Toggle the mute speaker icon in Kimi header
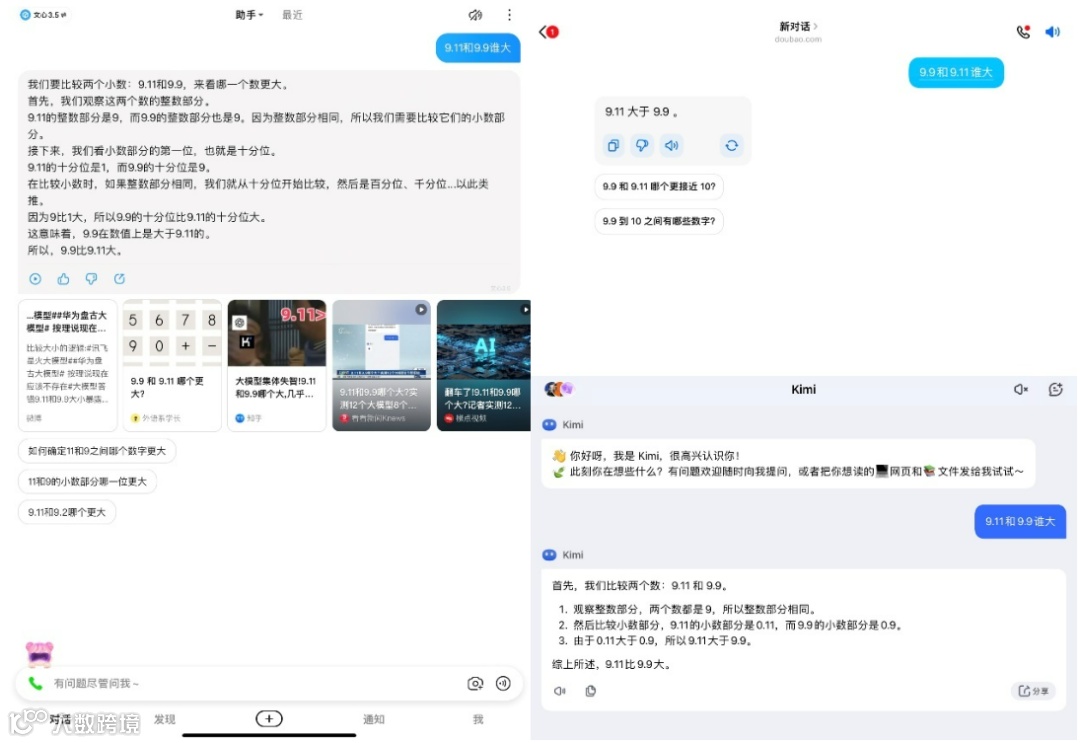The image size is (1080, 743). click(1021, 389)
